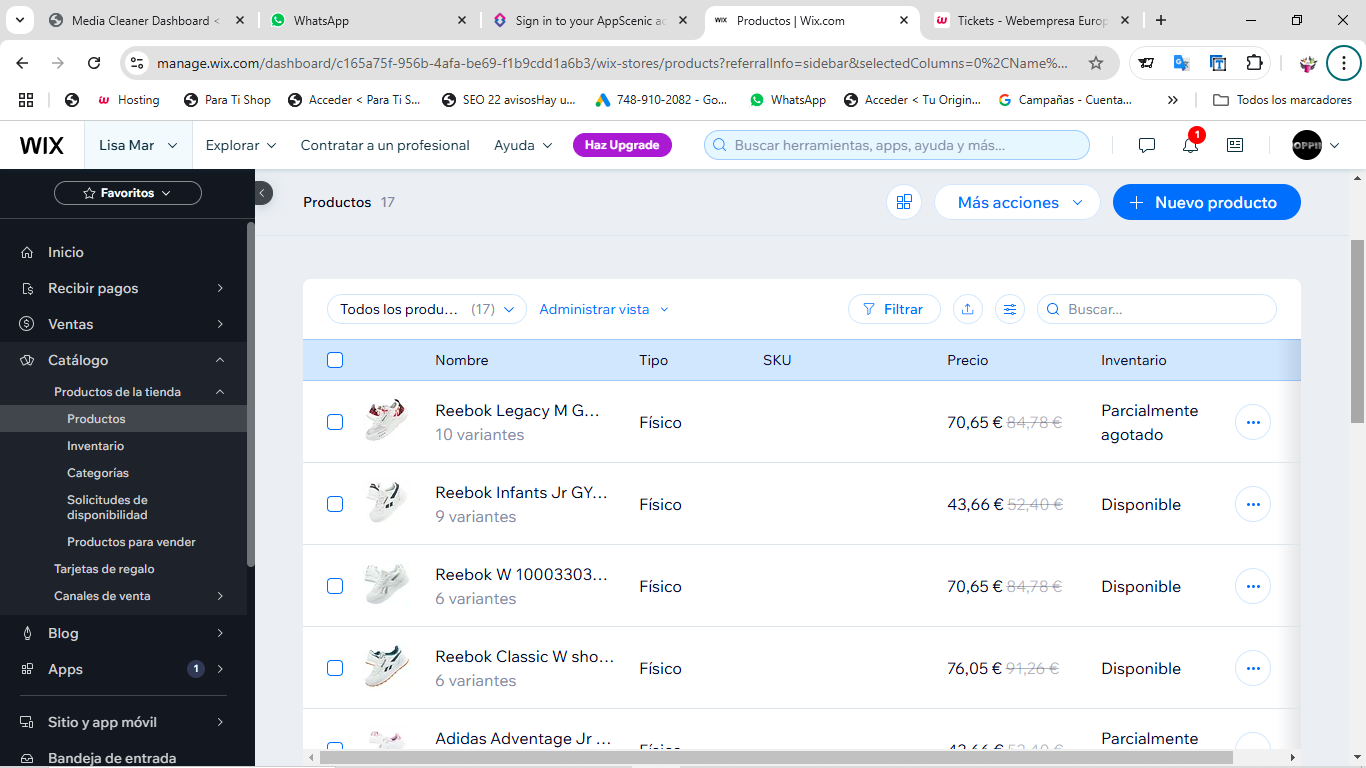Image resolution: width=1366 pixels, height=768 pixels.
Task: Open a new browser tab
Action: point(1160,20)
